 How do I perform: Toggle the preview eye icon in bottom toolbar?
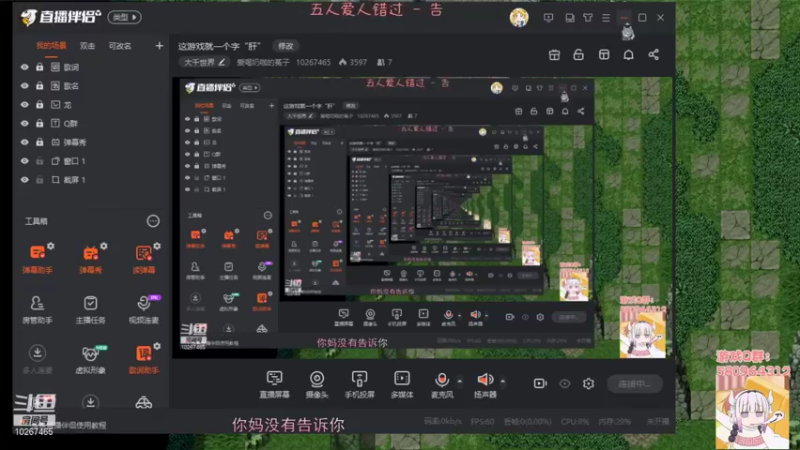point(564,383)
